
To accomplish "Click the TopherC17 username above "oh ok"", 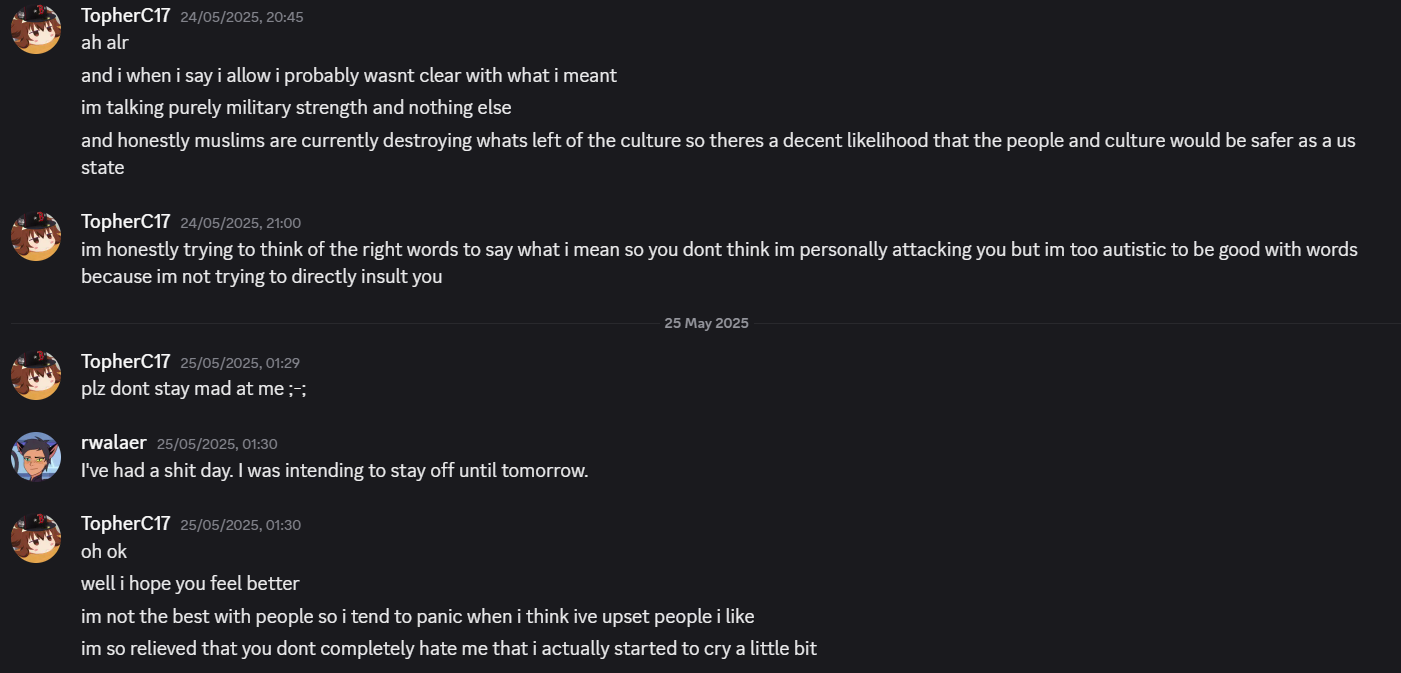I will 125,524.
